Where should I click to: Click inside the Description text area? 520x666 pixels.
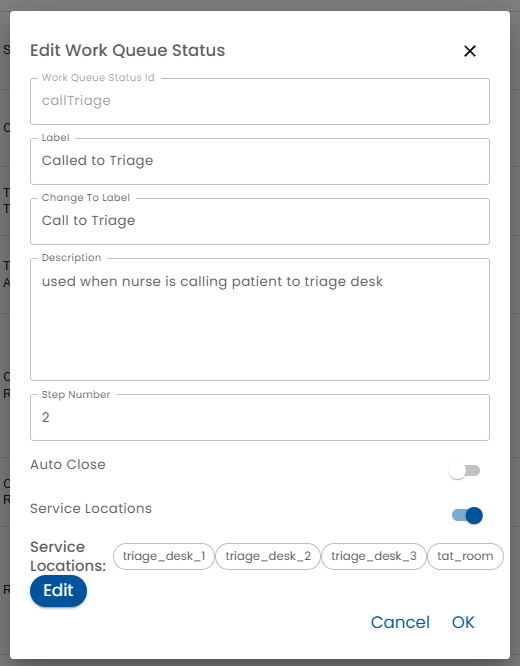(x=260, y=319)
